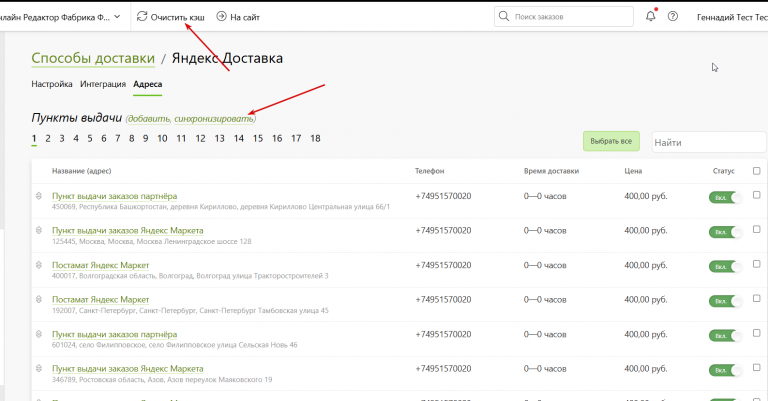Check the Ленинградское шоссе 128 row checkbox
Screen dimensions: 768x401
(x=757, y=229)
